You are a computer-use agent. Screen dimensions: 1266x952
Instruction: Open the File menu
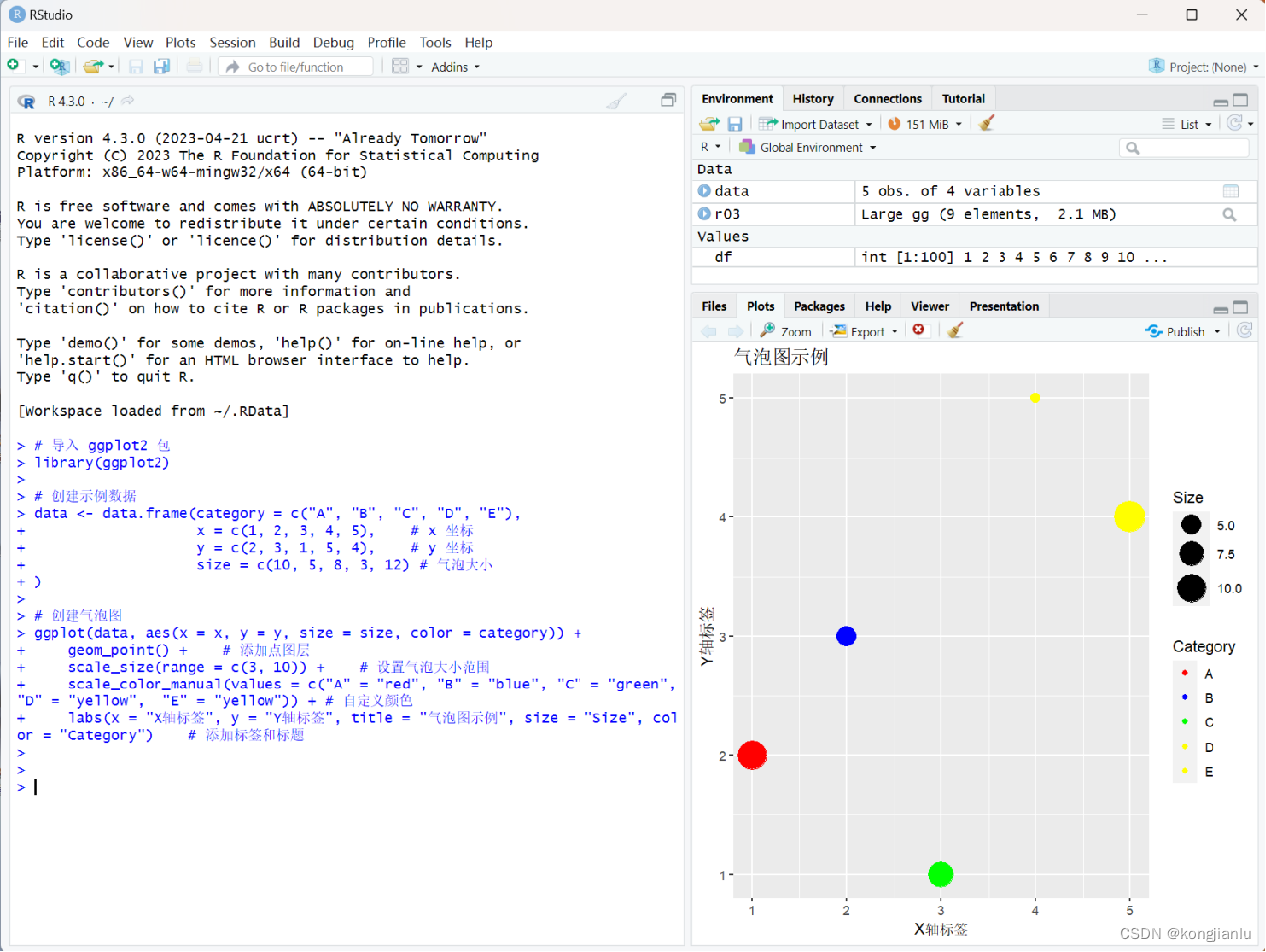pyautogui.click(x=18, y=42)
